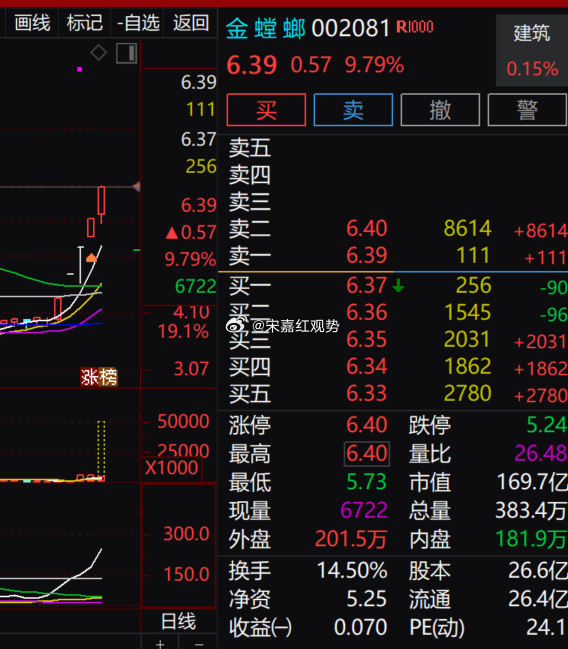
Task: Zoom in chart with + button
Action: tap(160, 644)
